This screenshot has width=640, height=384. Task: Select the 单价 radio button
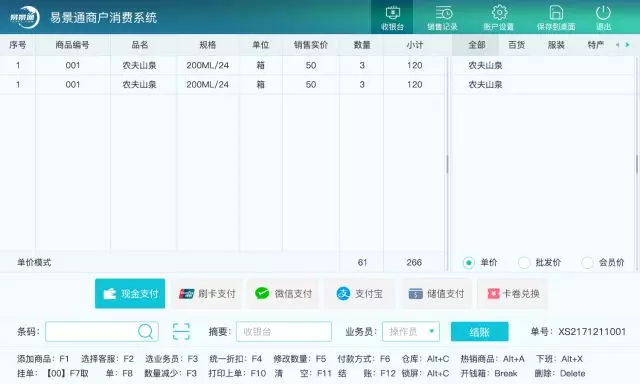click(x=469, y=263)
